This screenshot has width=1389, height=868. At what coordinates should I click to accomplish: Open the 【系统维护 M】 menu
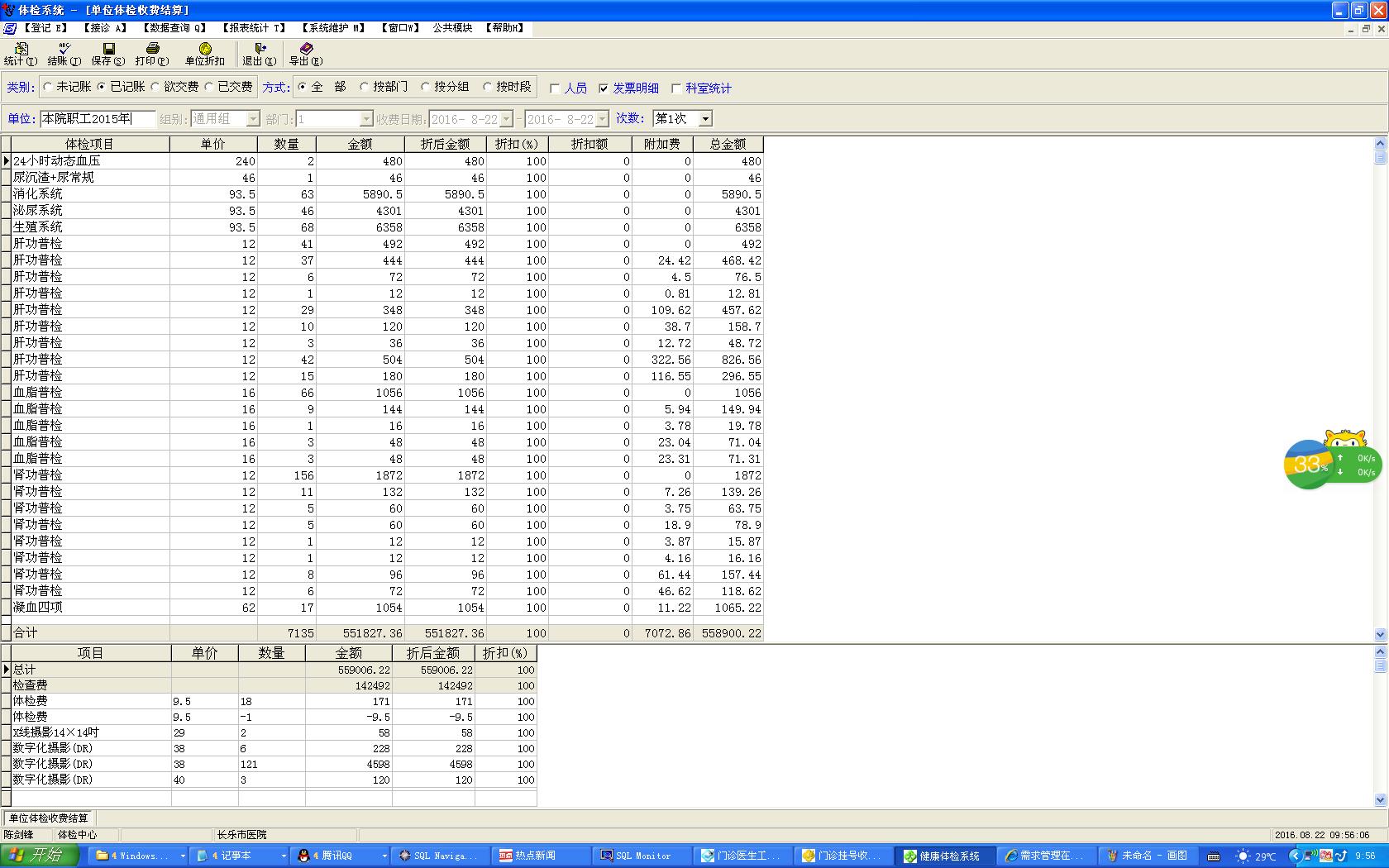(x=332, y=28)
